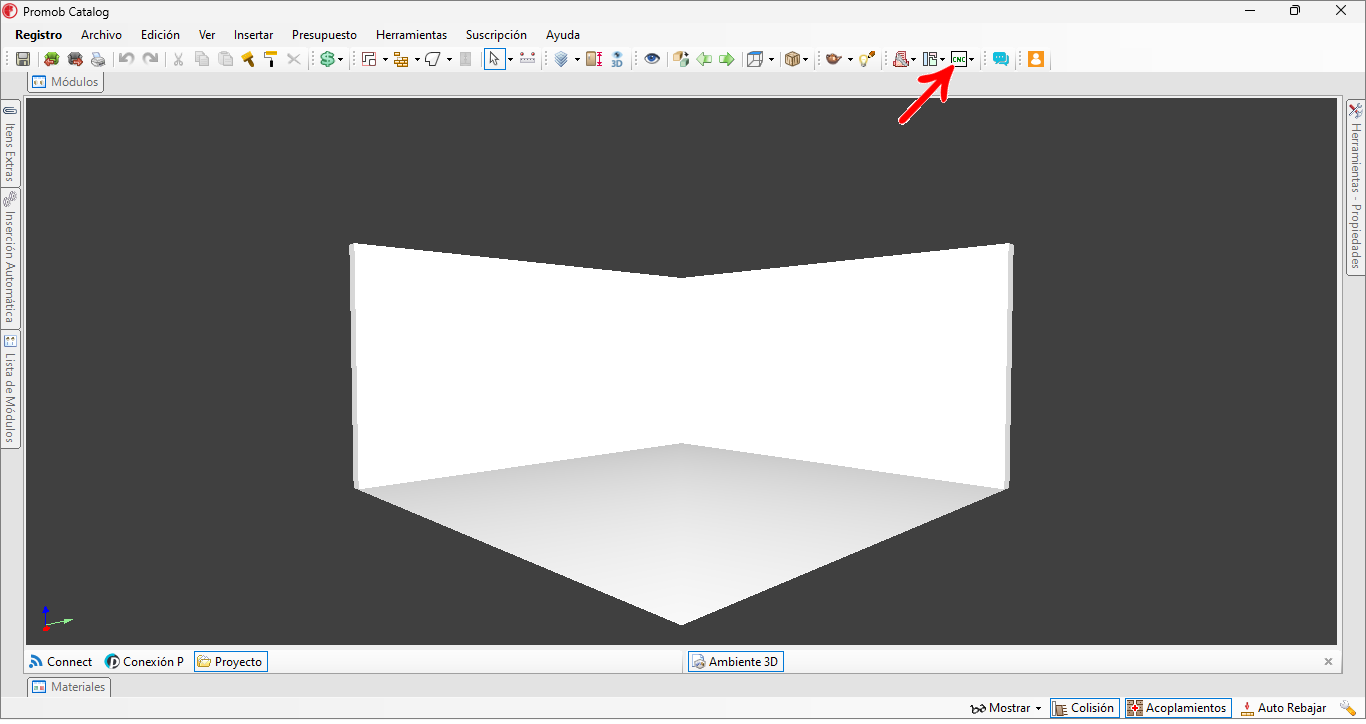Open the Módulos panel tab
This screenshot has width=1366, height=724.
65,82
